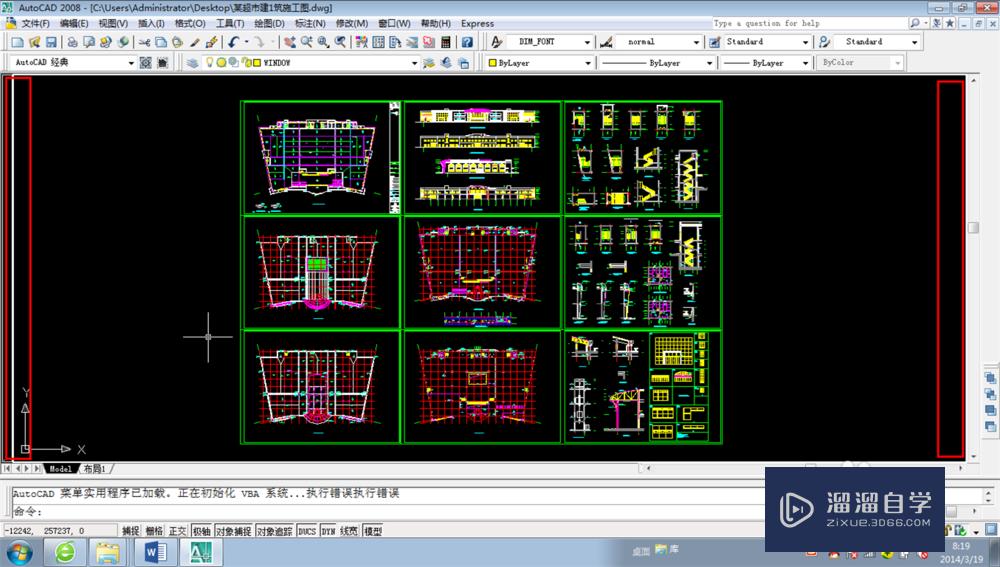Open the 标注(N) menu
This screenshot has height=567, width=1000.
pyautogui.click(x=310, y=23)
